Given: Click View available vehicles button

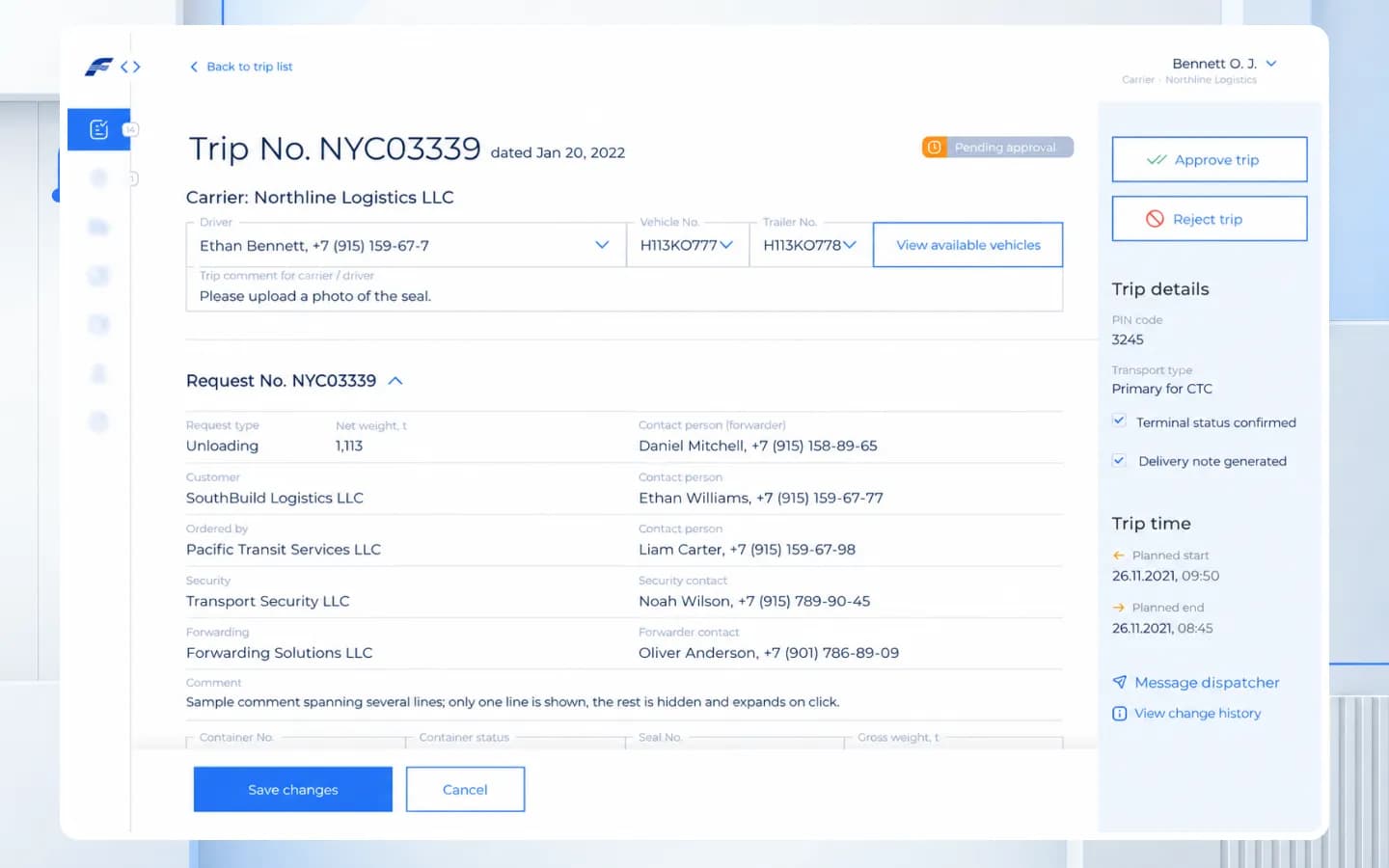Looking at the screenshot, I should coord(967,245).
